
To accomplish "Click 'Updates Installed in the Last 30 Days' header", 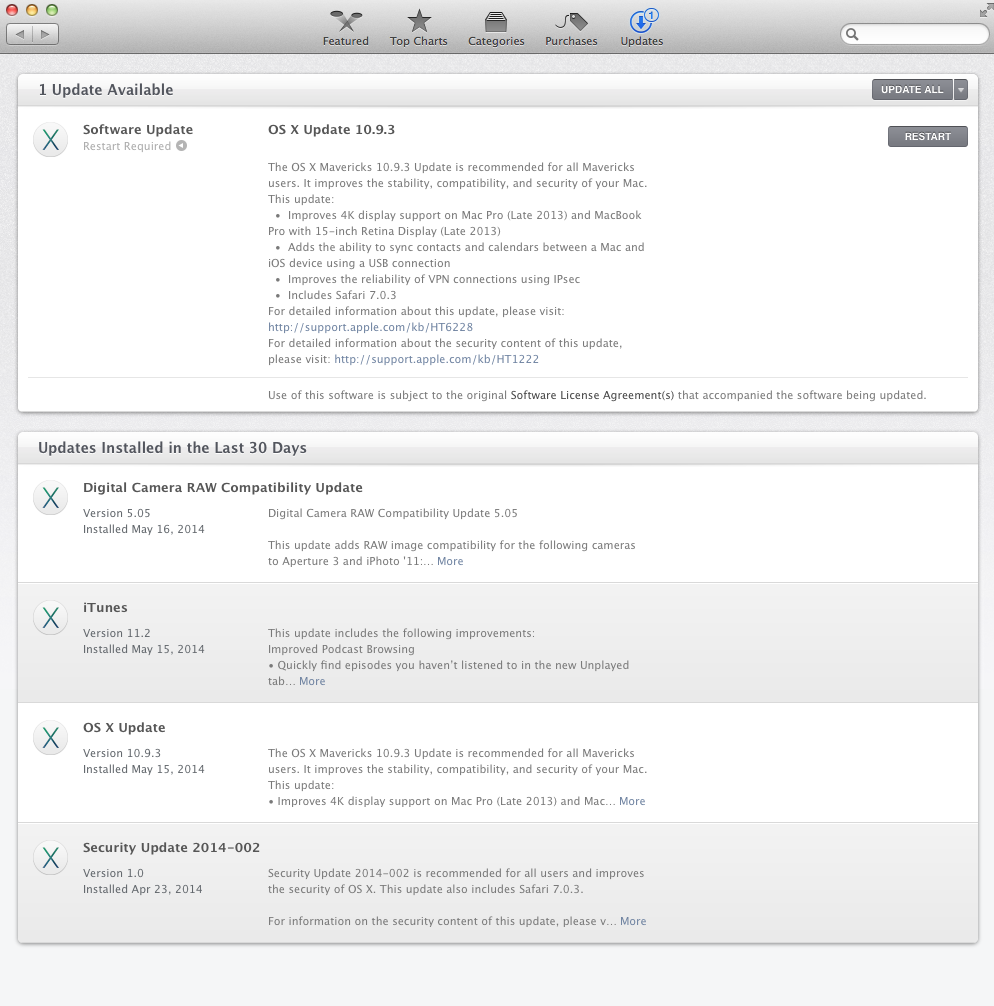I will point(173,448).
